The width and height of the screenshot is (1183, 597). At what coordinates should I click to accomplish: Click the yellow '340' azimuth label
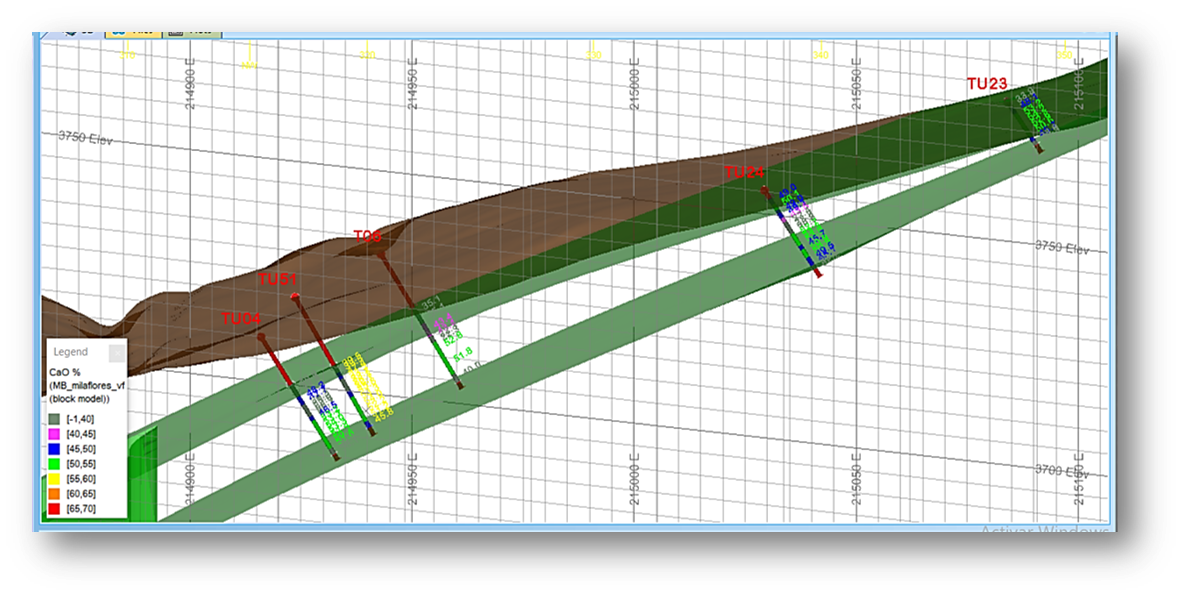(x=819, y=54)
